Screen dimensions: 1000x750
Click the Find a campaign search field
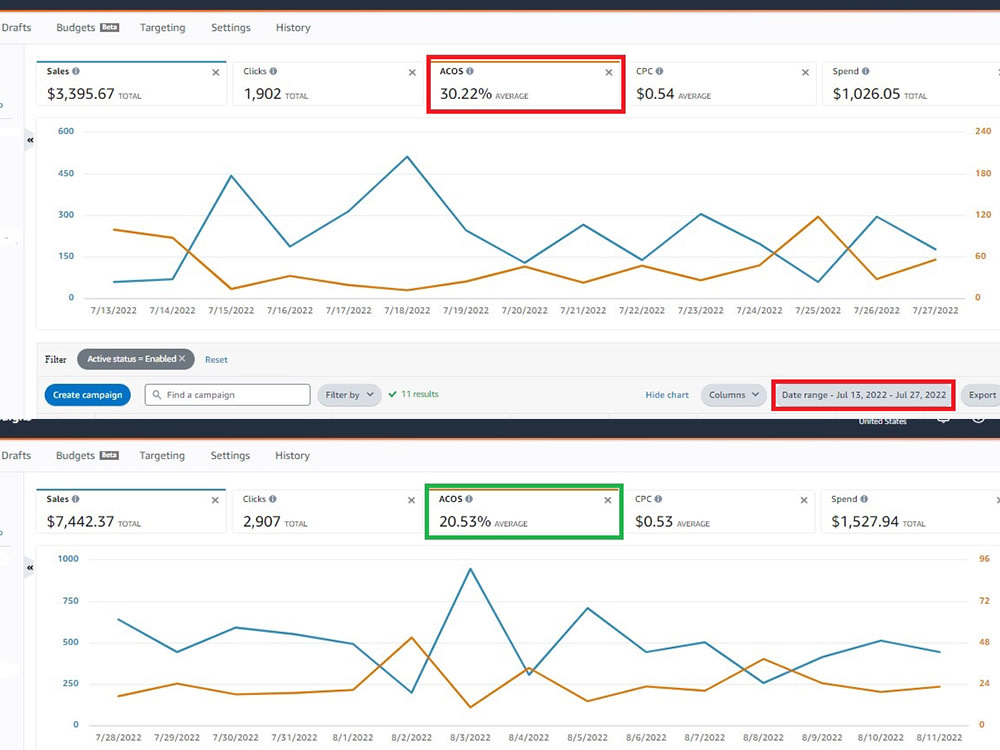[x=228, y=395]
